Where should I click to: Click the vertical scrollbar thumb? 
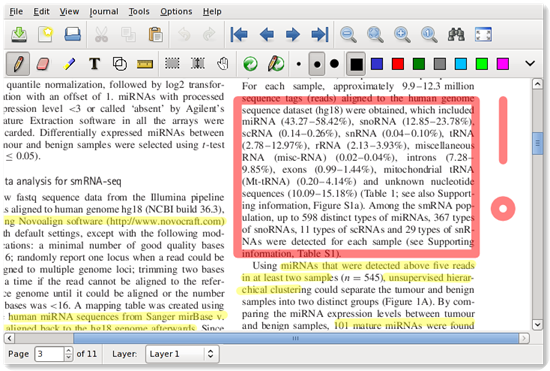(537, 143)
